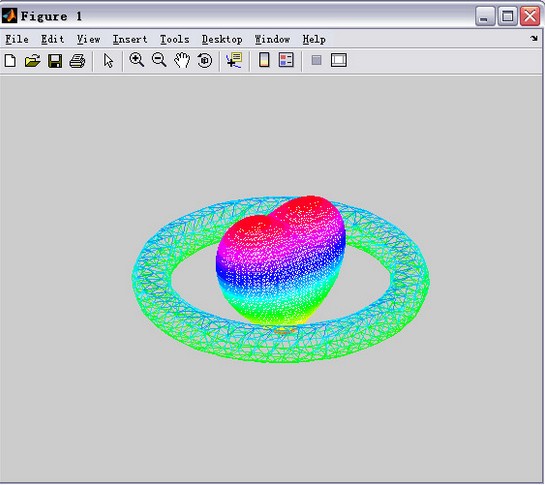This screenshot has width=545, height=485.
Task: Close the Figure 1 window
Action: (530, 16)
